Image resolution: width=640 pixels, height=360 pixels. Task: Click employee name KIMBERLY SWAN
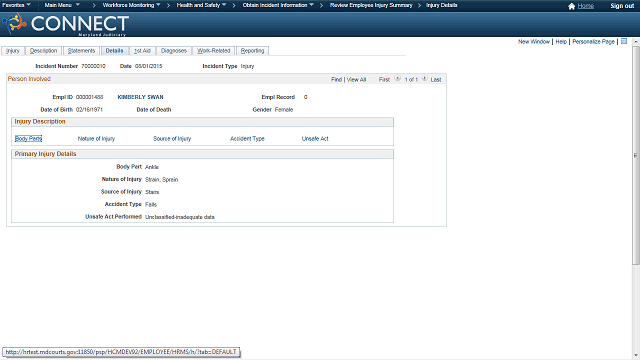click(x=140, y=97)
